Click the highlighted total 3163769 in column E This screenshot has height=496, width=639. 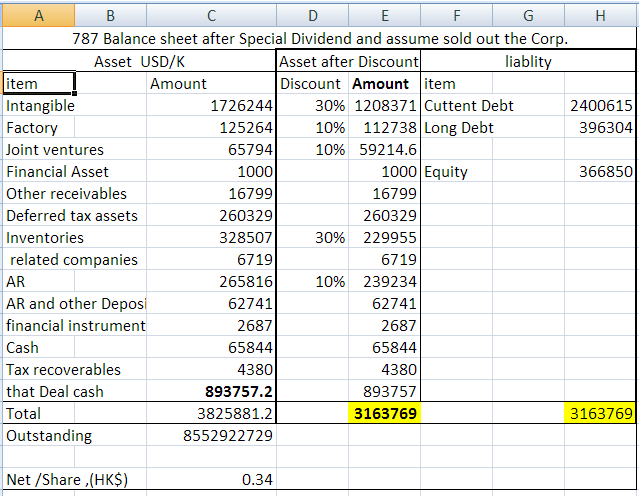384,413
